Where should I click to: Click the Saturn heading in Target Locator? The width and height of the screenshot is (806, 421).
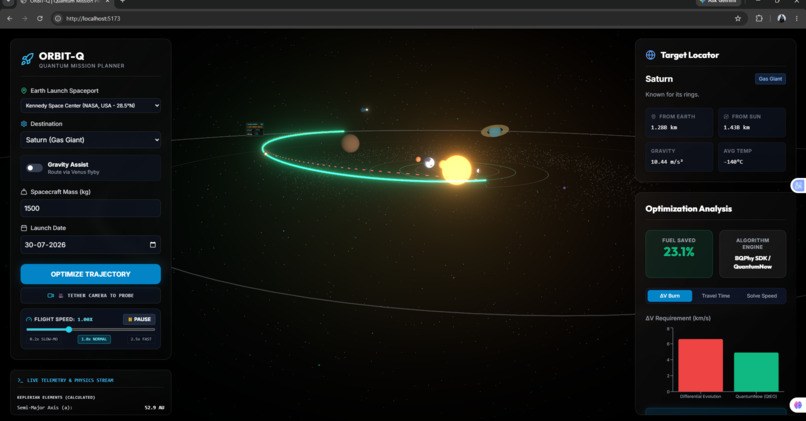pos(659,79)
